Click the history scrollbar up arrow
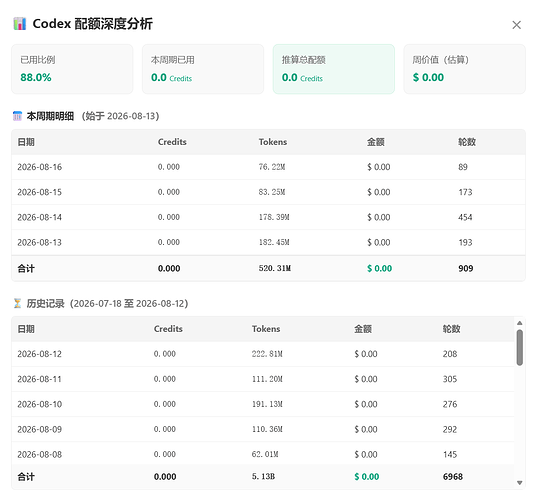 tap(519, 323)
